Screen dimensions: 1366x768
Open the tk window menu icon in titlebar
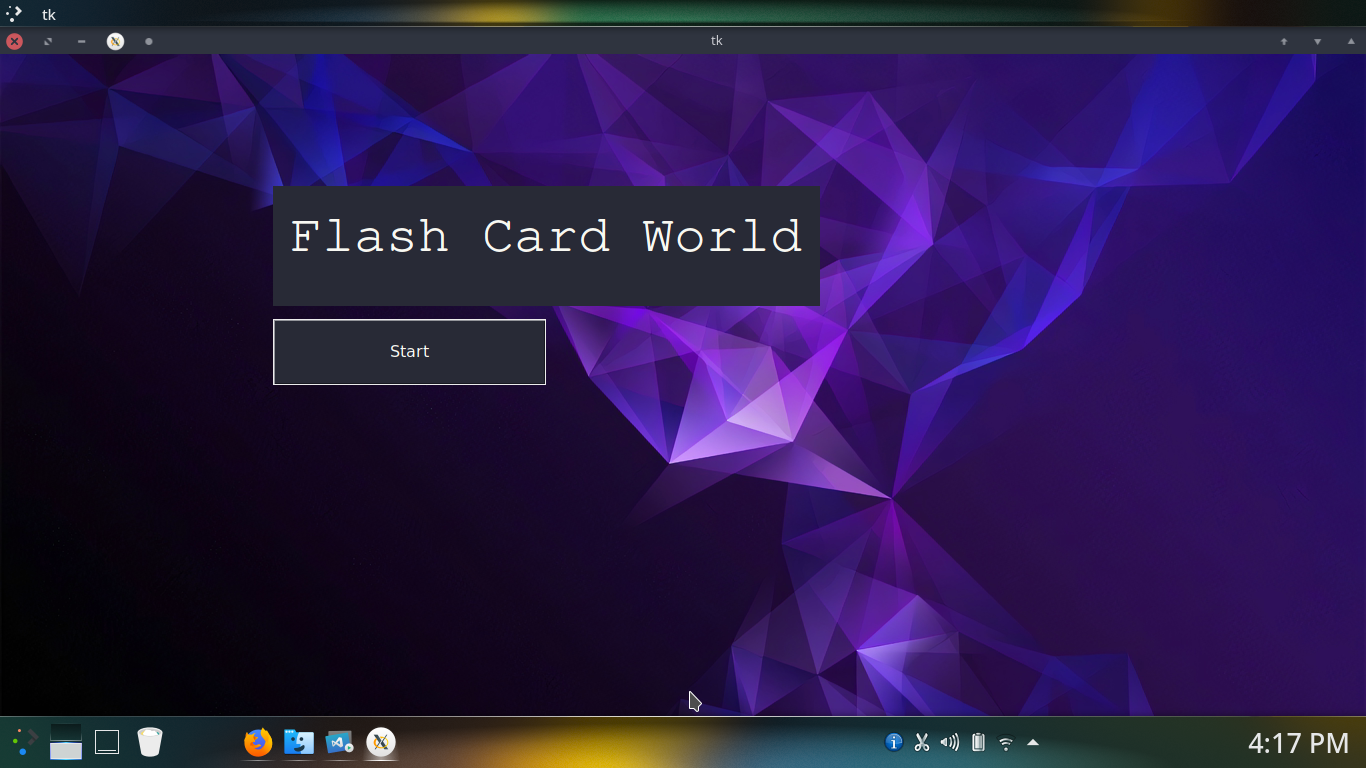116,41
